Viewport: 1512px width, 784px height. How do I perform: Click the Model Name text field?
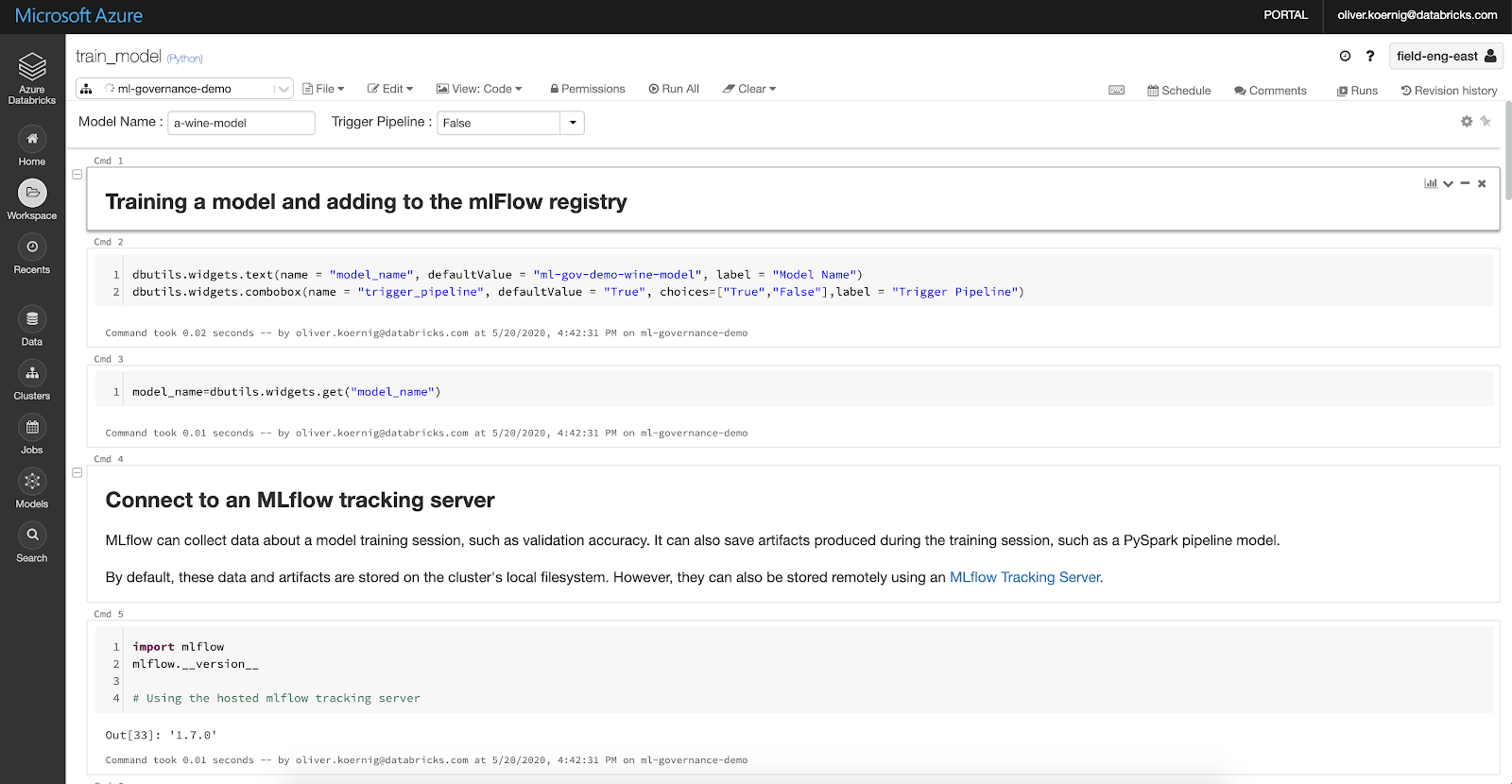[241, 123]
